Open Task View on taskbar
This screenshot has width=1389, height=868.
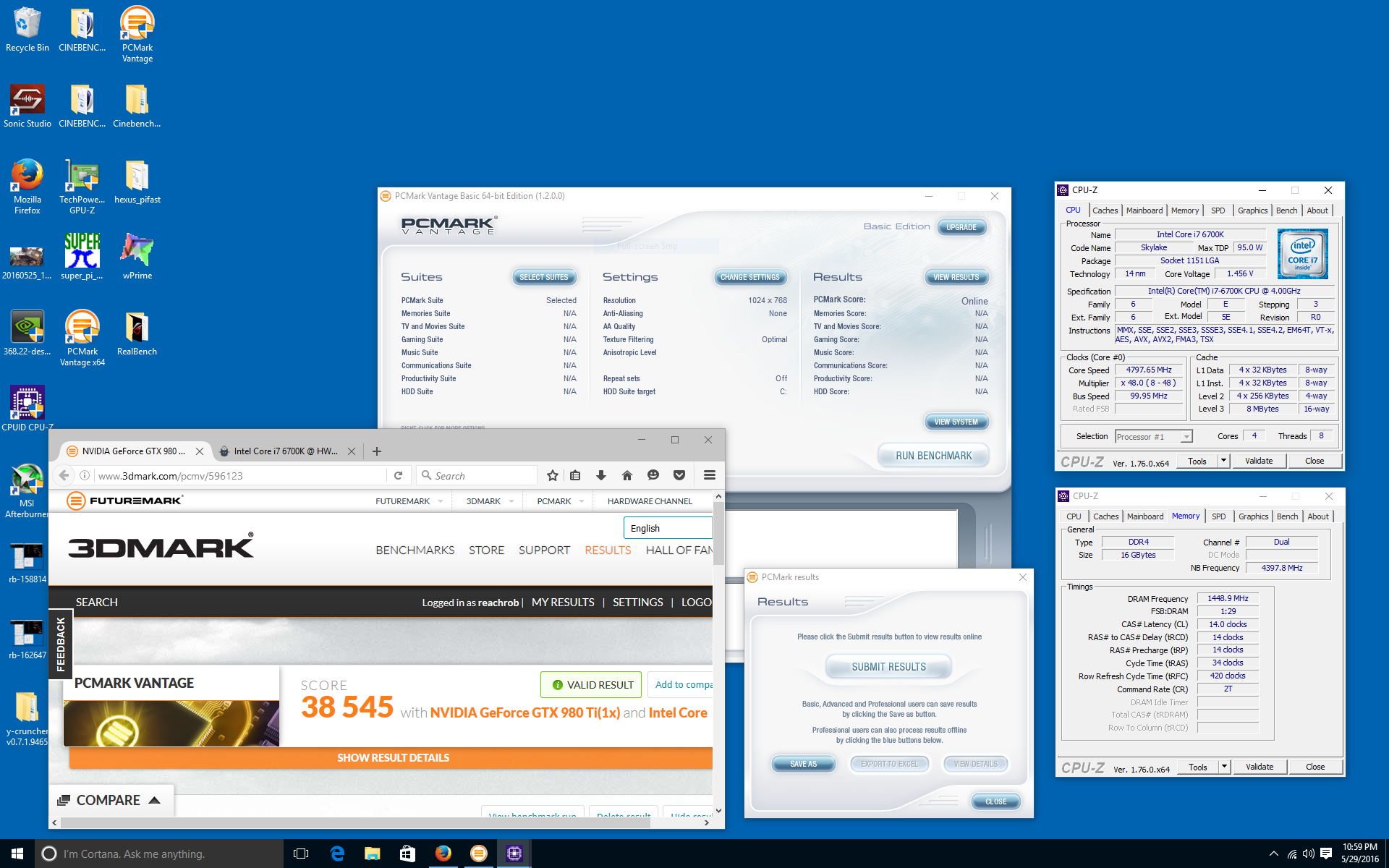[301, 854]
